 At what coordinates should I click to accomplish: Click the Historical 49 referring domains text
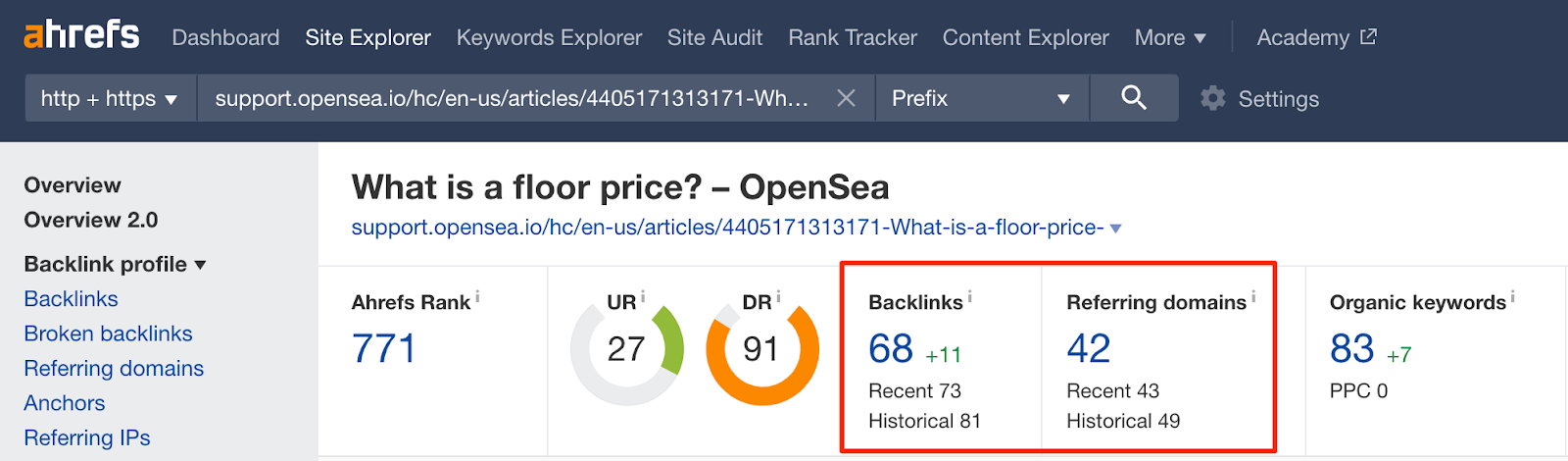click(1123, 421)
